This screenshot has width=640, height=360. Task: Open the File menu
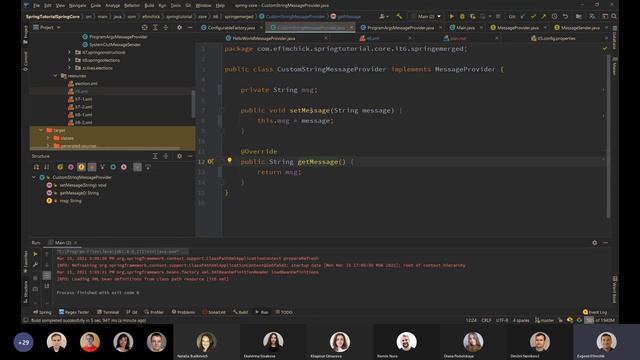coord(36,5)
